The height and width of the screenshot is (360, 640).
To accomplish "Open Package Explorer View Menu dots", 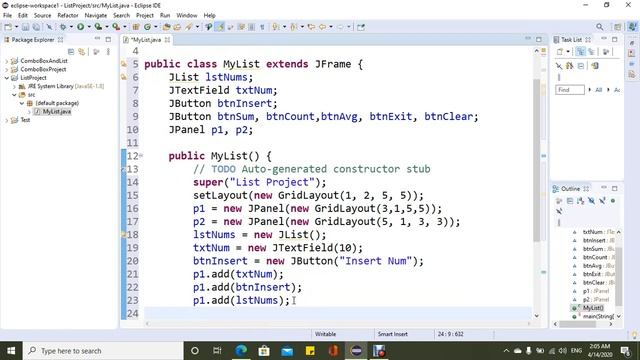I will click(x=108, y=52).
